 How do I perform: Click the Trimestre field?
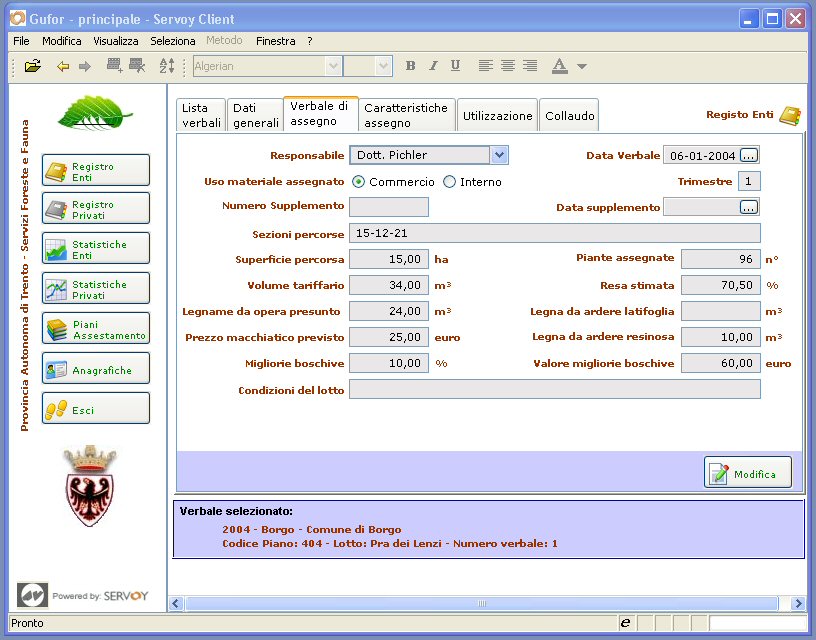(x=749, y=181)
